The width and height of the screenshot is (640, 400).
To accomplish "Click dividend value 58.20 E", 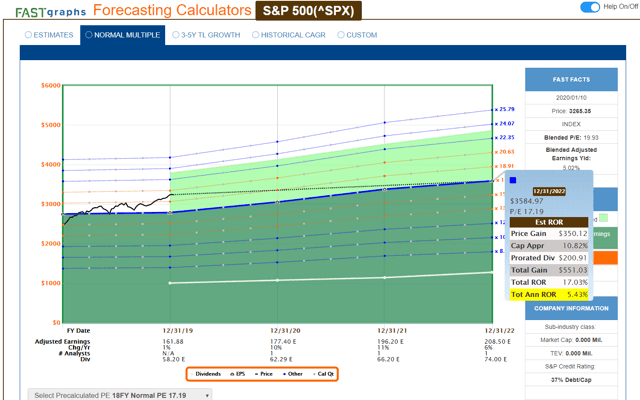I will [173, 360].
